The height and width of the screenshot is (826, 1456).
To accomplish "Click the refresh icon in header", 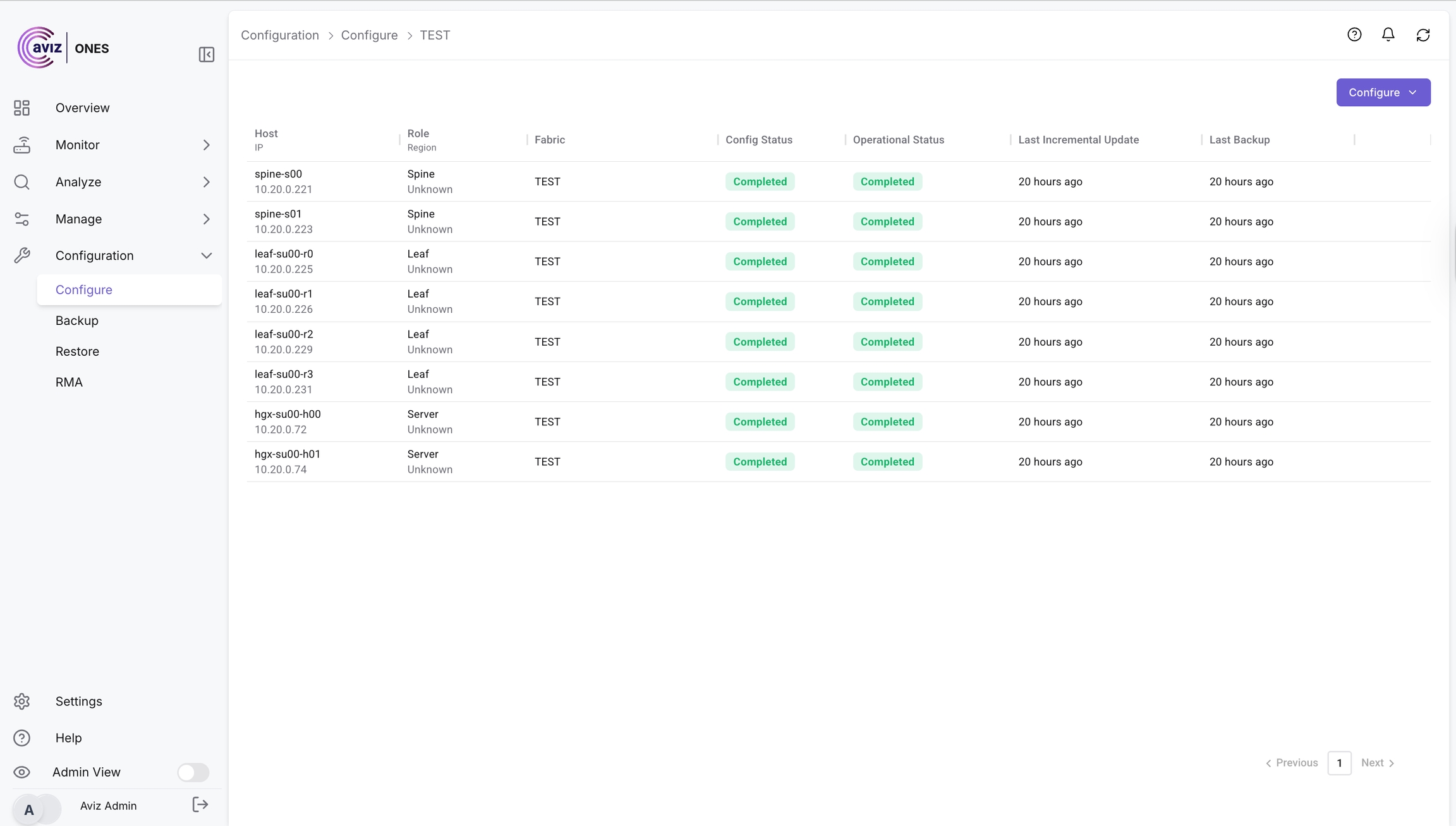I will tap(1423, 35).
